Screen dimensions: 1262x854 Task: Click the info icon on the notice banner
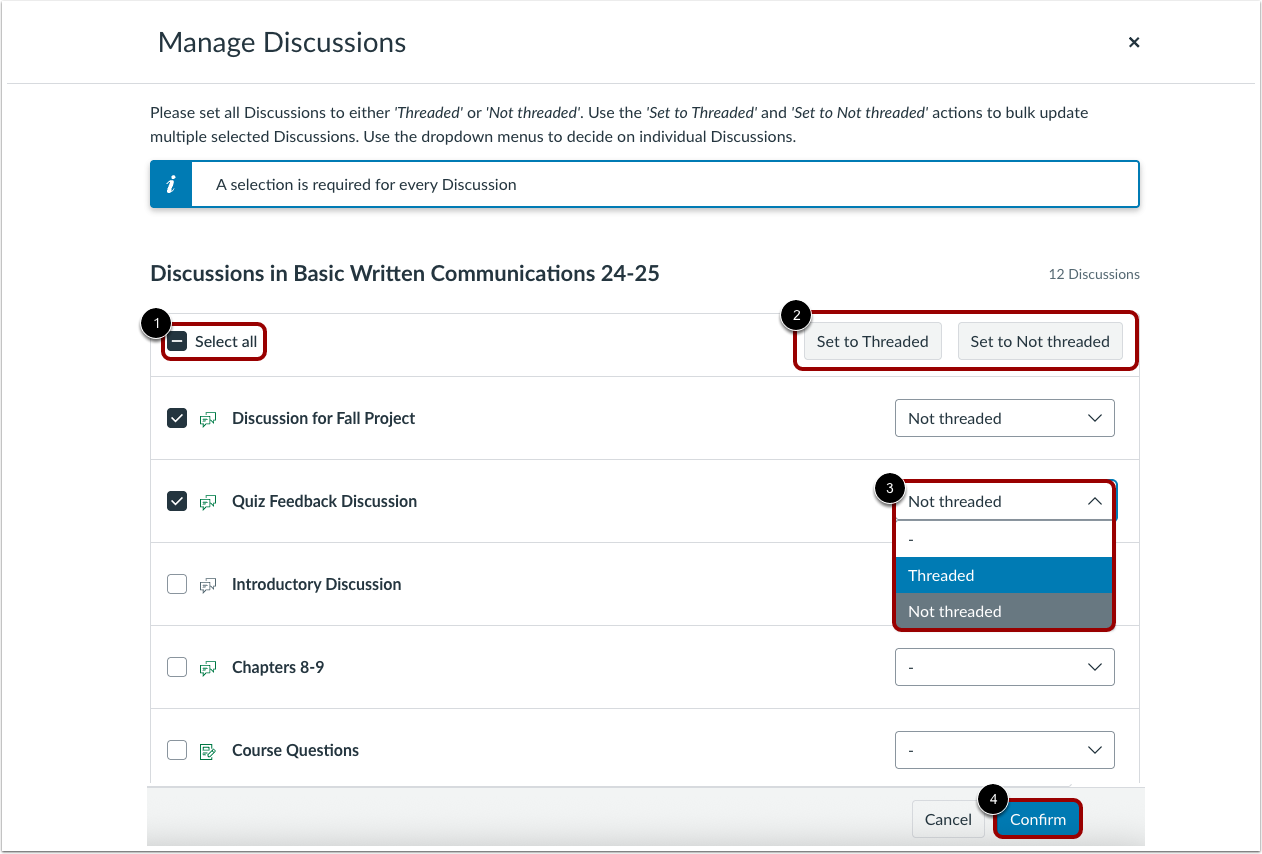pos(171,184)
